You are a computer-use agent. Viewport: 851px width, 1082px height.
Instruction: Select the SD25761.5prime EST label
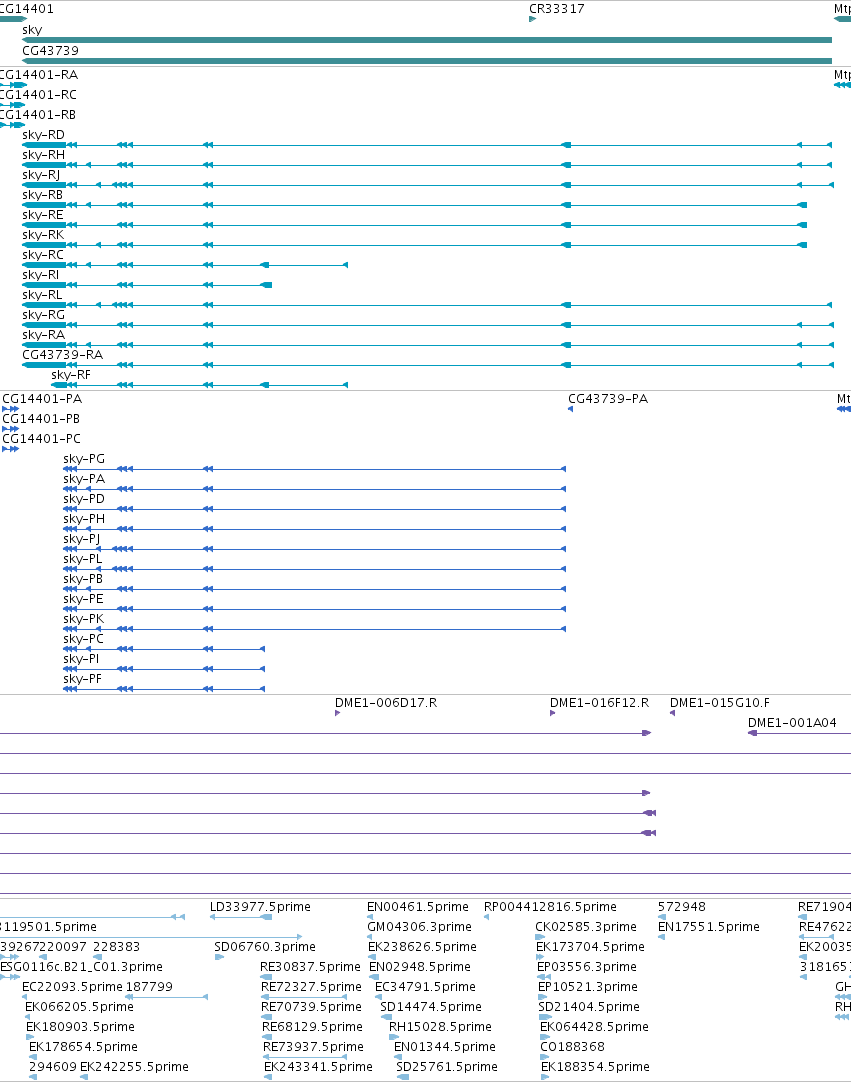(447, 1067)
